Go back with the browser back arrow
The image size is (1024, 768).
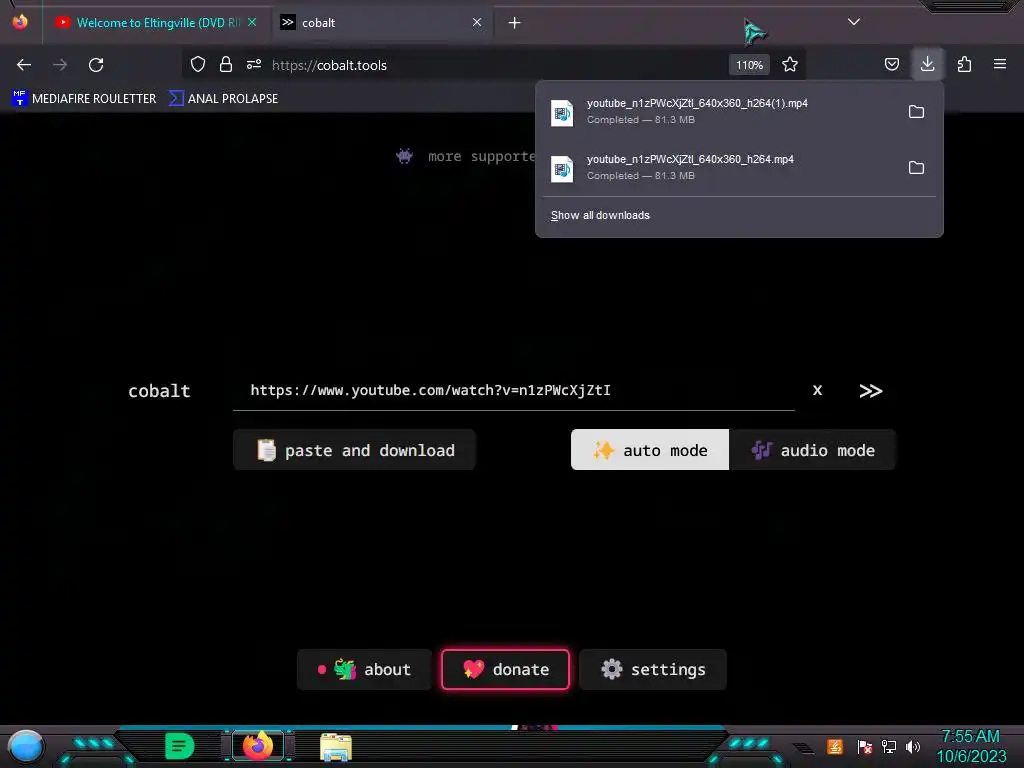(24, 65)
